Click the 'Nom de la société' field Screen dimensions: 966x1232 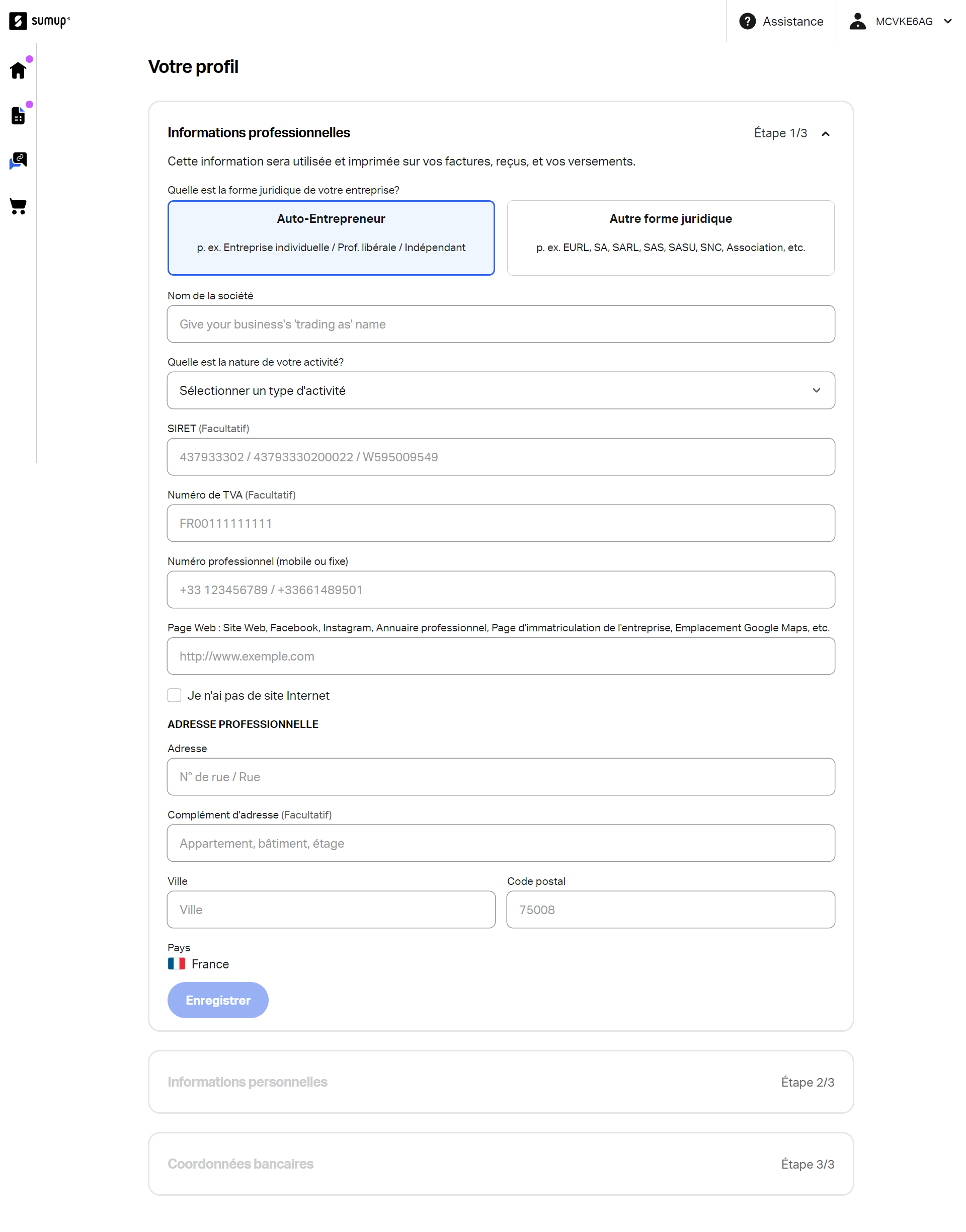point(501,324)
